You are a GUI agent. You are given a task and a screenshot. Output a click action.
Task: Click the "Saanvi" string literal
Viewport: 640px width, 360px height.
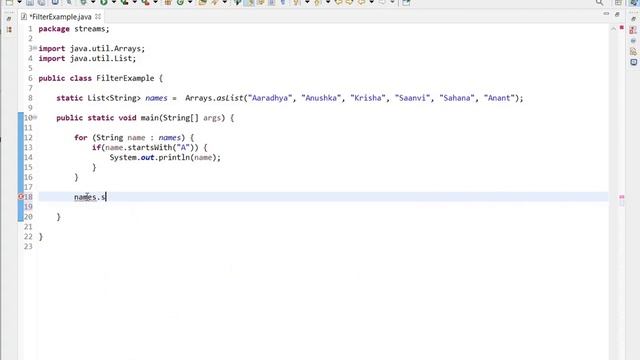[412, 98]
